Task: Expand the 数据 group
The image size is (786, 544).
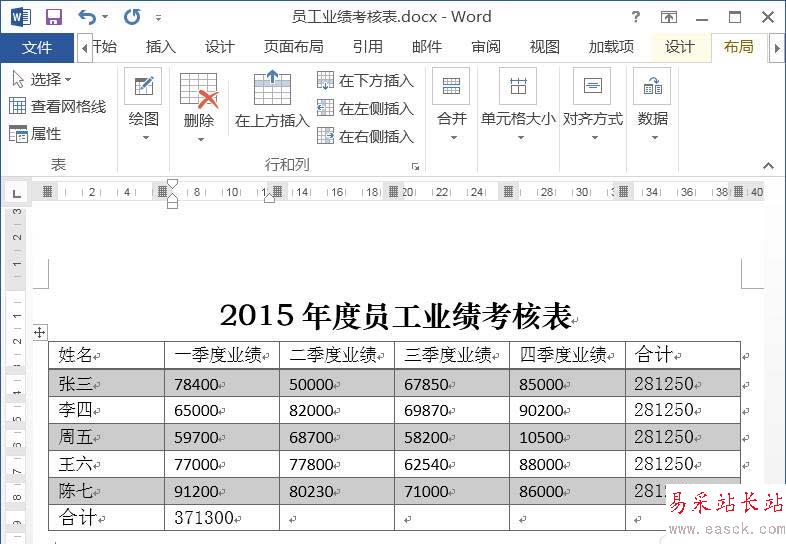Action: [x=653, y=104]
